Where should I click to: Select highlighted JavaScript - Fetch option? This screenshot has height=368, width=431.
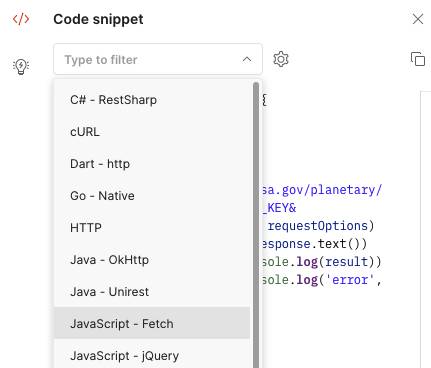pyautogui.click(x=152, y=323)
